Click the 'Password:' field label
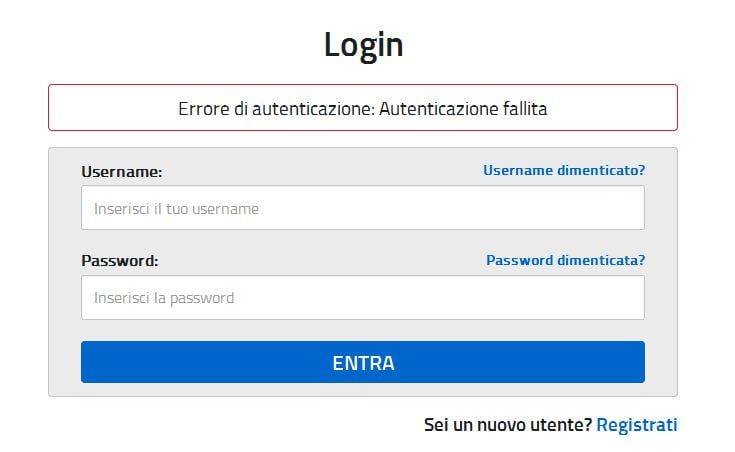The height and width of the screenshot is (452, 735). tap(120, 261)
